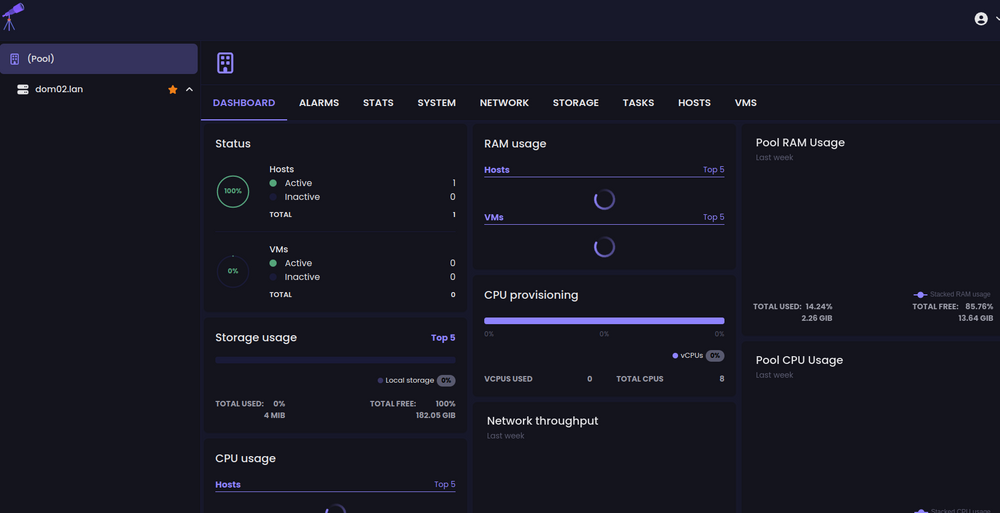Screen dimensions: 1000x513
Task: Open the Storage tab
Action: pos(576,103)
